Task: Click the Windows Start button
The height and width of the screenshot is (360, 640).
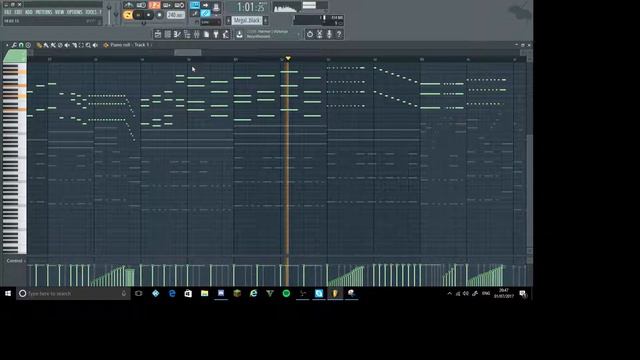Action: 8,293
